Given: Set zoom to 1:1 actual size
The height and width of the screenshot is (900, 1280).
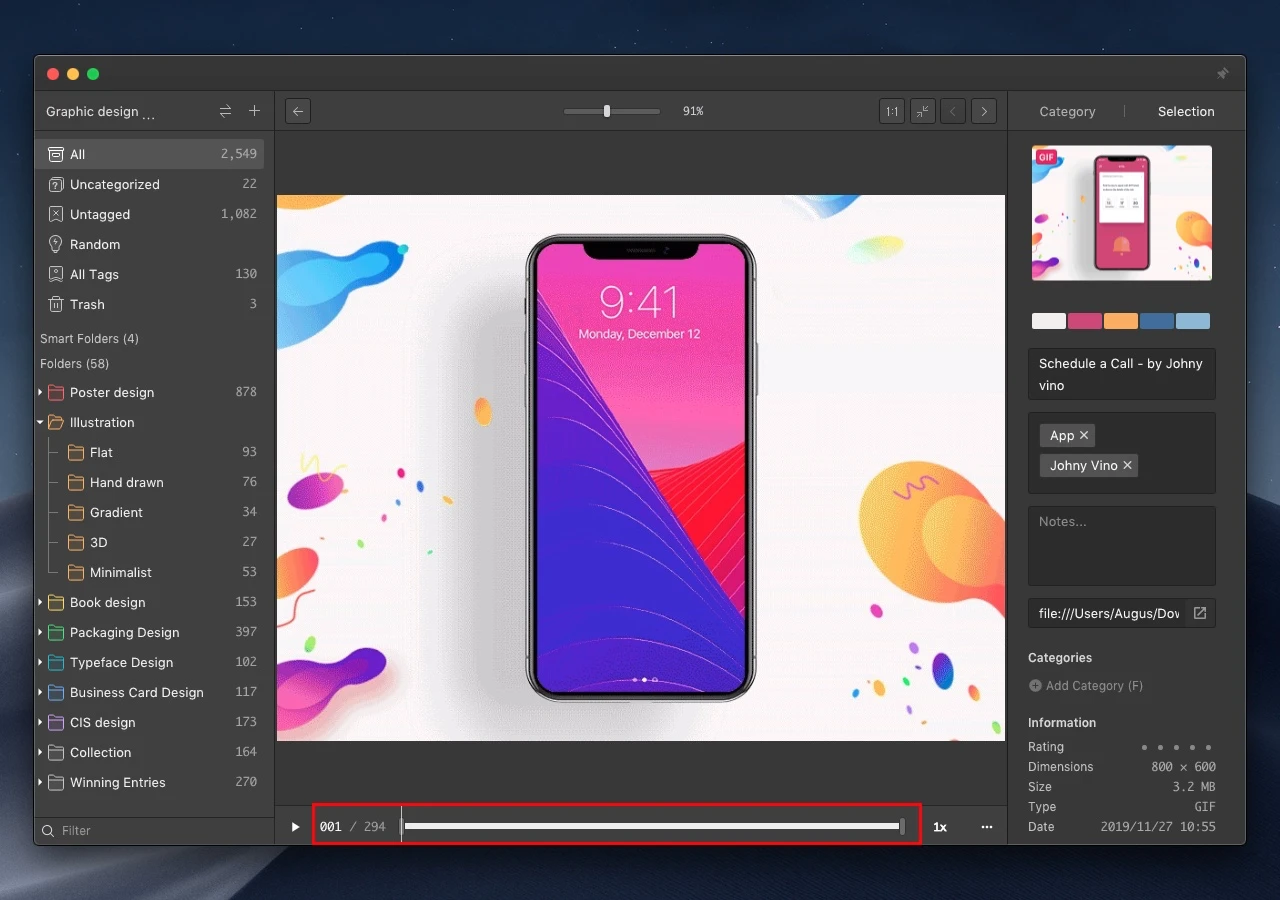Looking at the screenshot, I should [891, 111].
